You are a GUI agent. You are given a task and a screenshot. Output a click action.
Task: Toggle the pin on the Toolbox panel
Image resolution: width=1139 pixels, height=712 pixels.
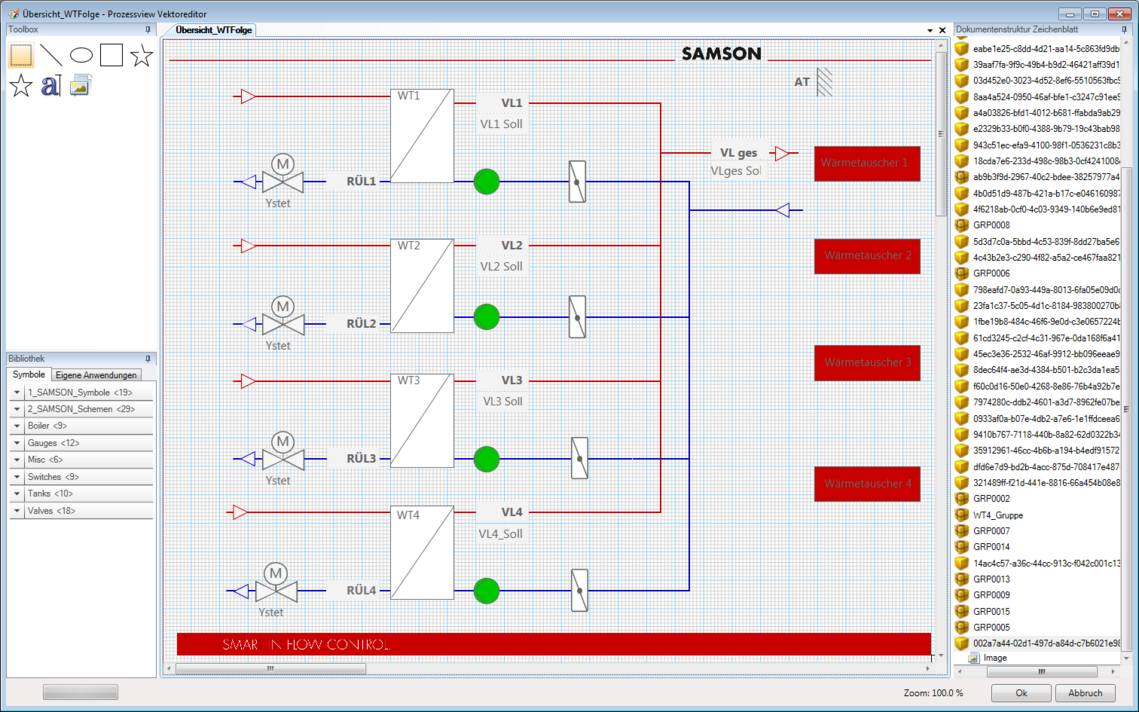pyautogui.click(x=147, y=30)
